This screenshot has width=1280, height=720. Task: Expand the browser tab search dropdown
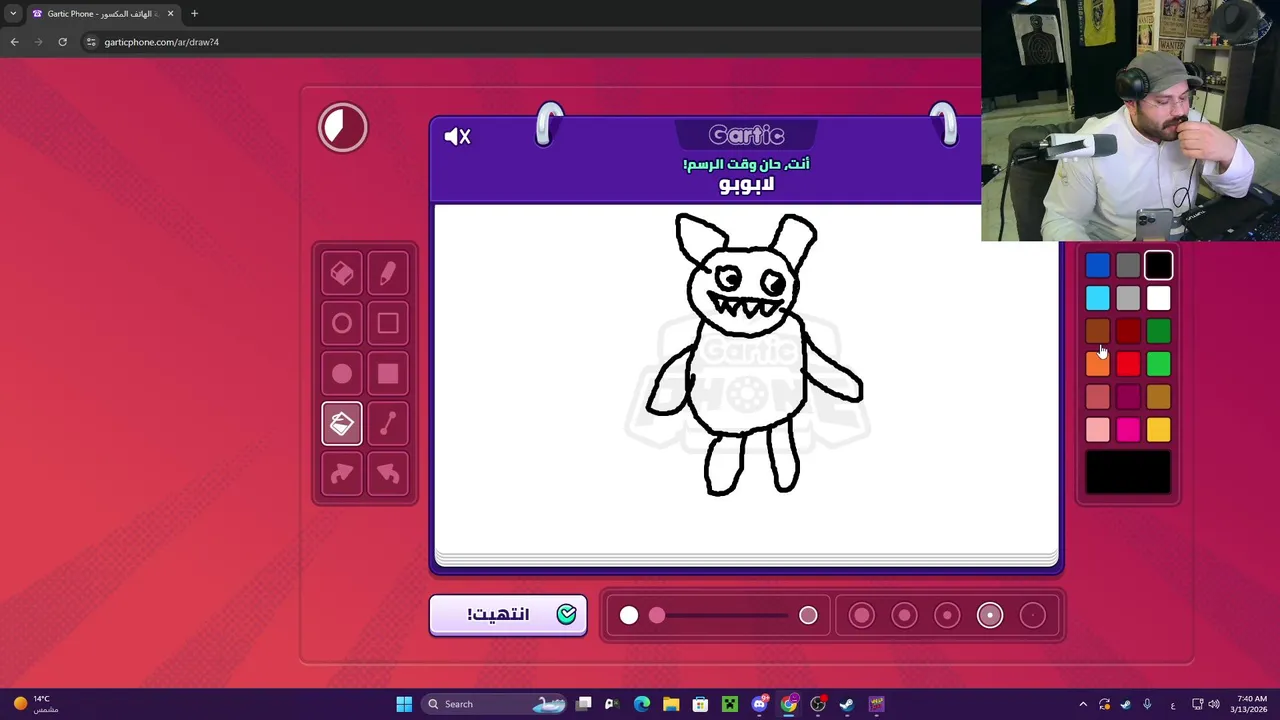pos(13,14)
